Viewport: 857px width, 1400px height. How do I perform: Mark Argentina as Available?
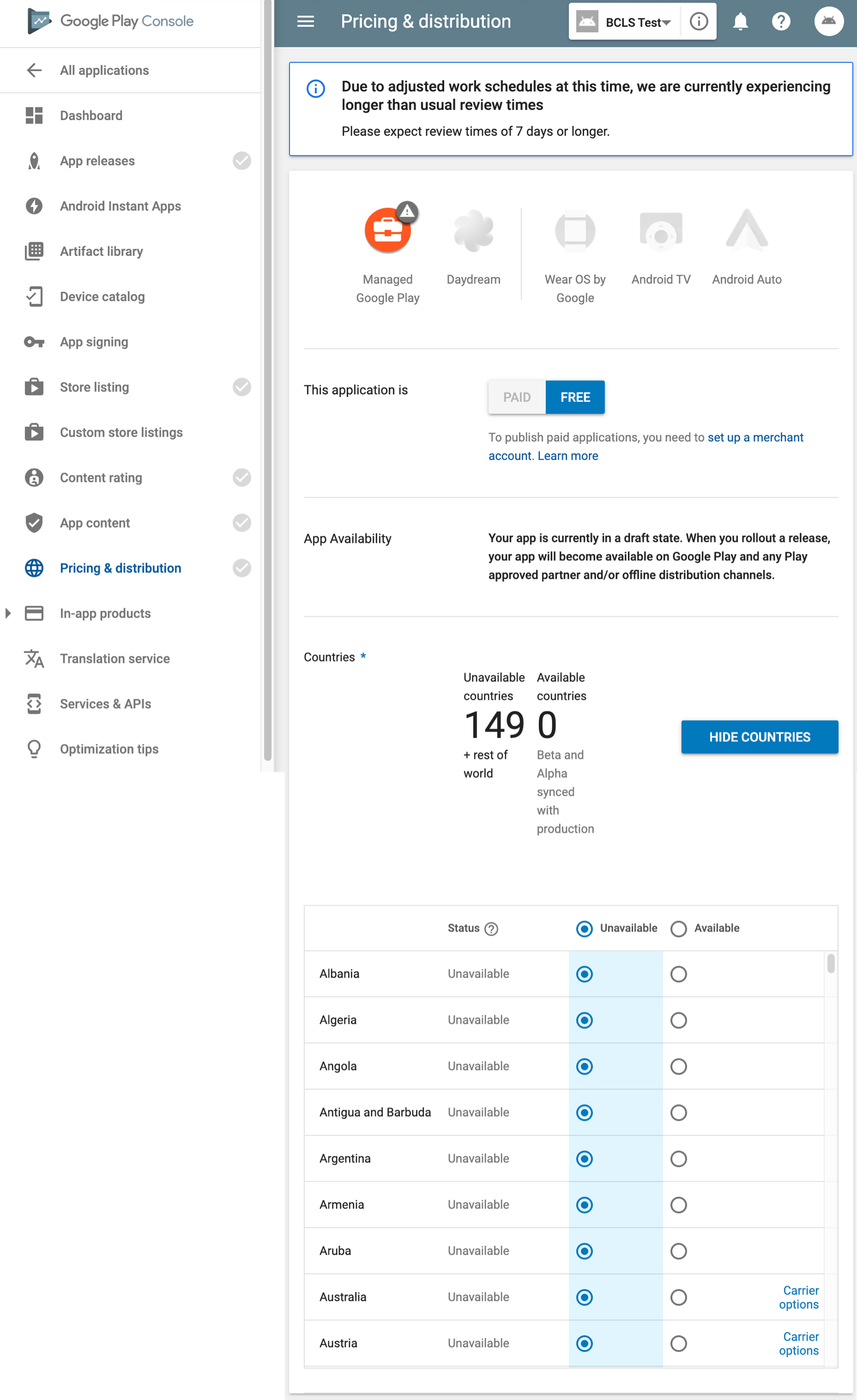(x=678, y=1159)
